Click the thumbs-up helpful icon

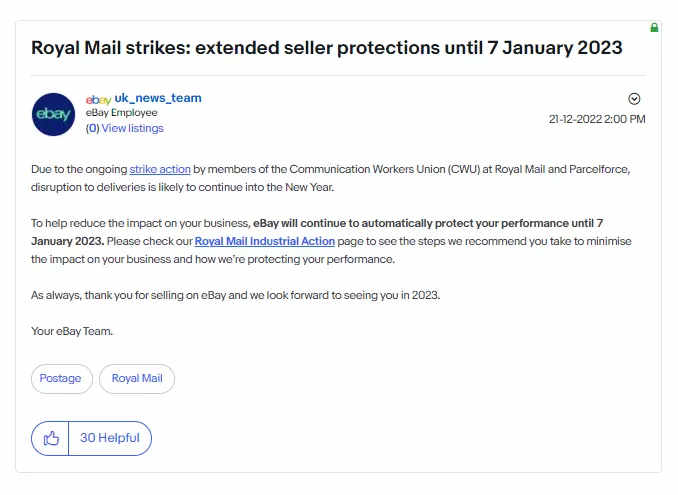[x=51, y=438]
